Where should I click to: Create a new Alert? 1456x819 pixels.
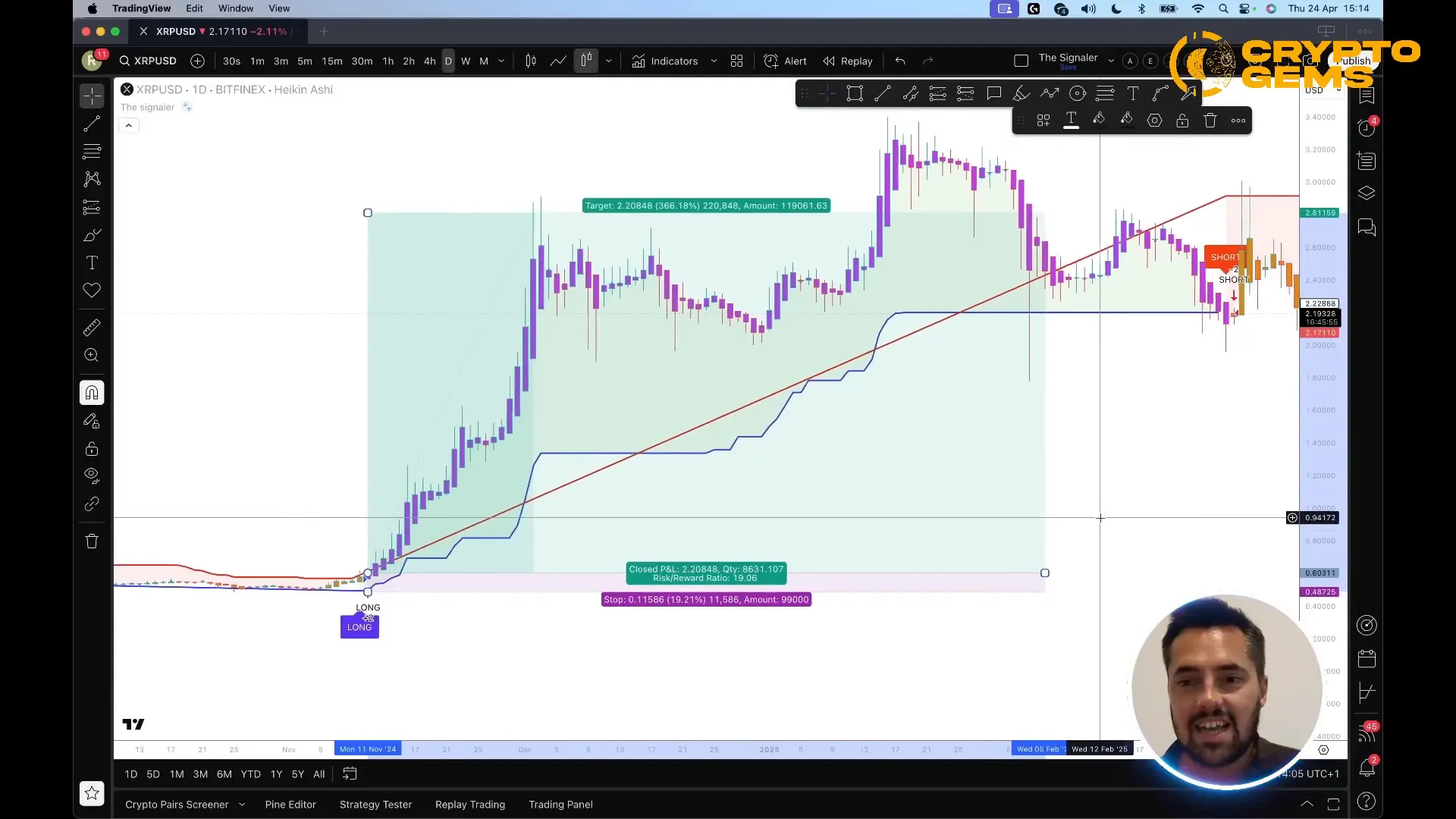point(785,61)
